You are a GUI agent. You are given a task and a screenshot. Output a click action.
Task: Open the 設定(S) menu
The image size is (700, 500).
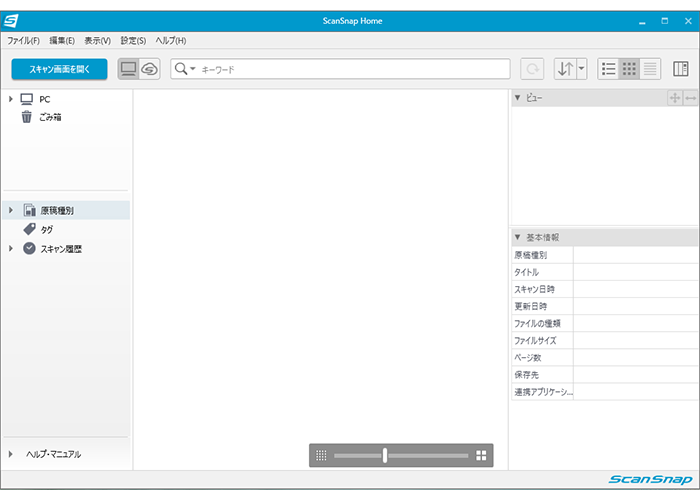pos(133,40)
